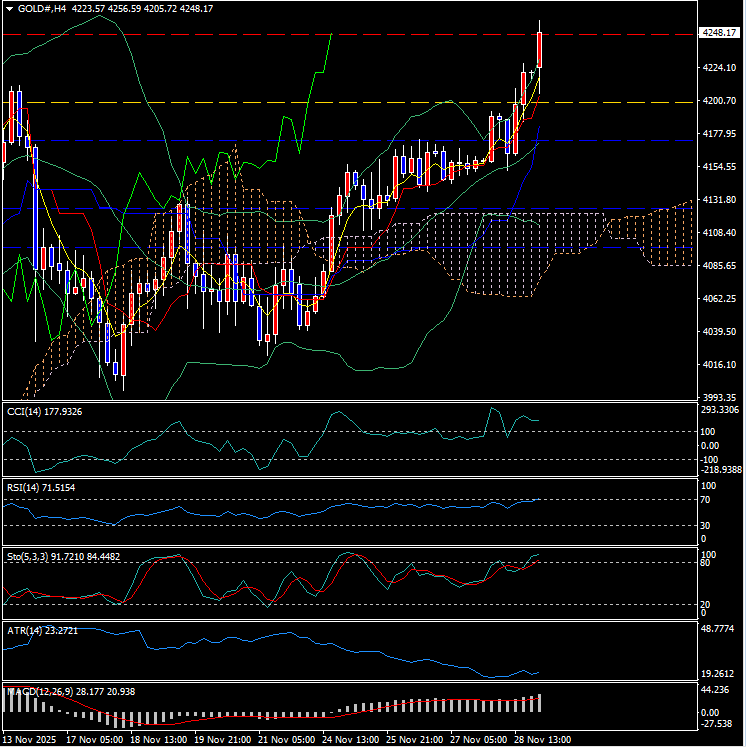Viewport: 746px width, 748px height.
Task: Select the yellow dashed line near 4200.70
Action: click(250, 102)
